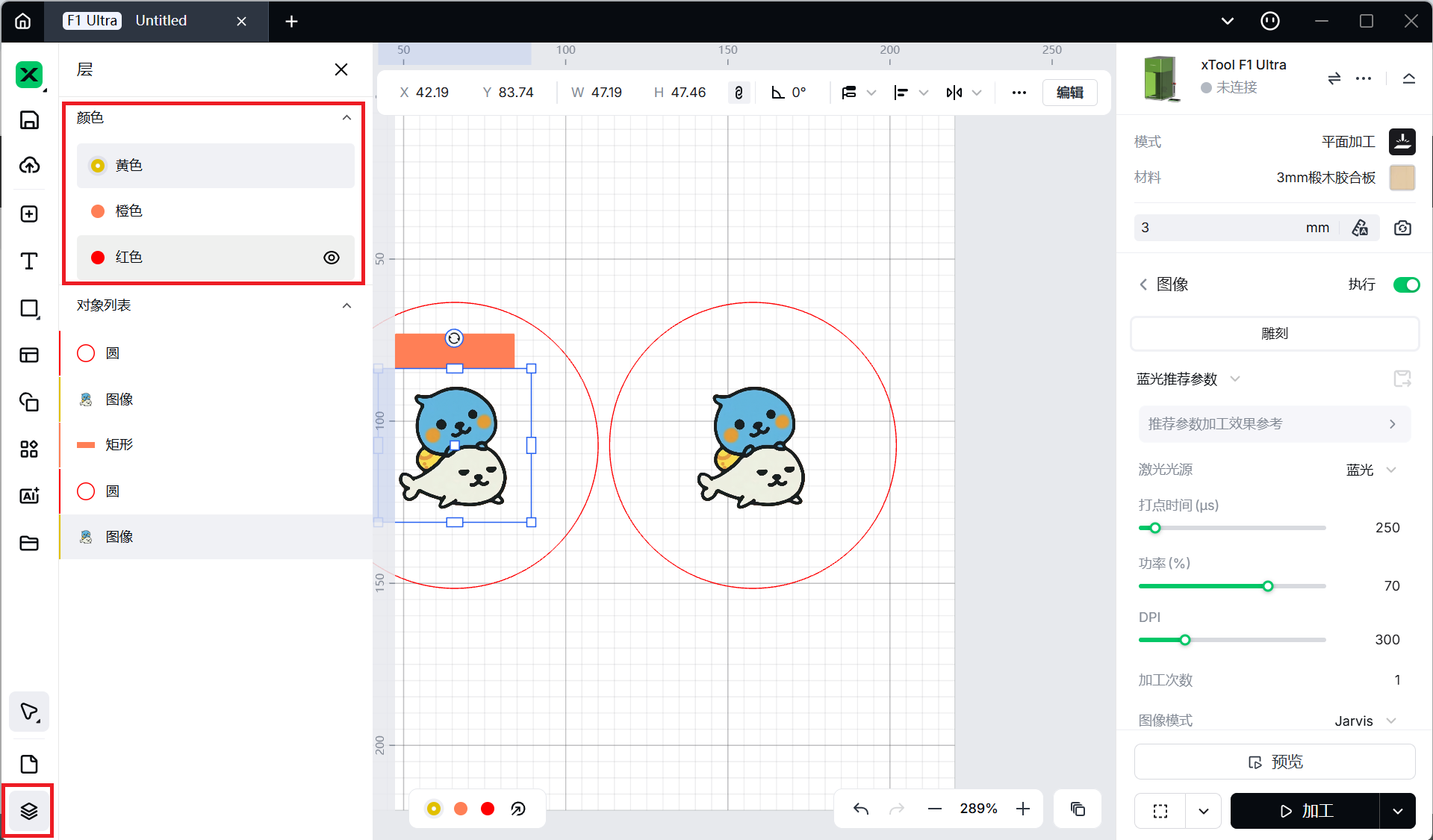Click the 编辑 button

coord(1069,93)
